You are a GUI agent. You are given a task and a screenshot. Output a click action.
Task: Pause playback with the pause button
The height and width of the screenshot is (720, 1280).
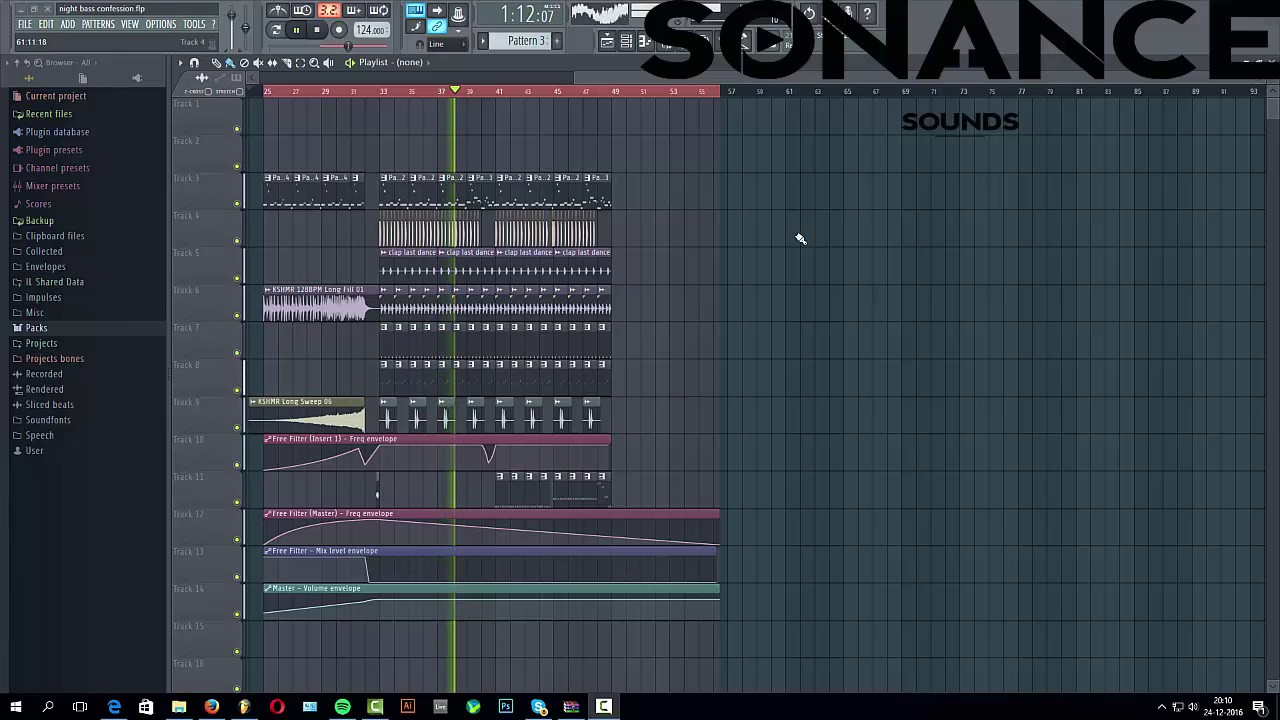pyautogui.click(x=296, y=30)
